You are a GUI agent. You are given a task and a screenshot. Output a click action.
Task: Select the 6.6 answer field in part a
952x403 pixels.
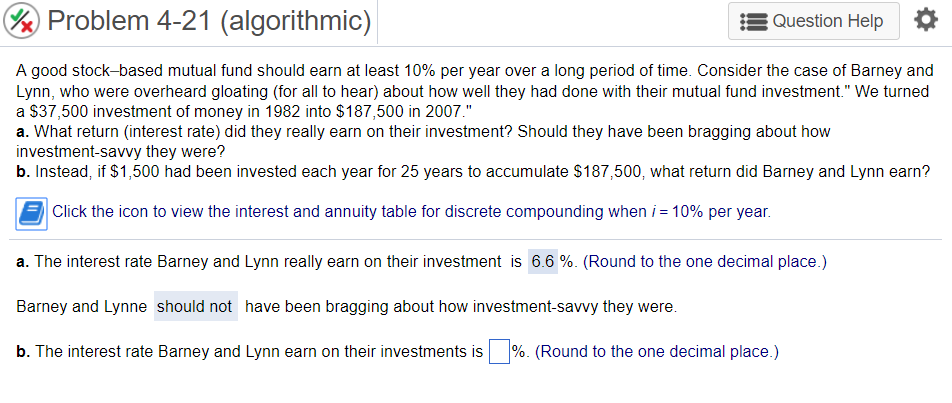543,263
